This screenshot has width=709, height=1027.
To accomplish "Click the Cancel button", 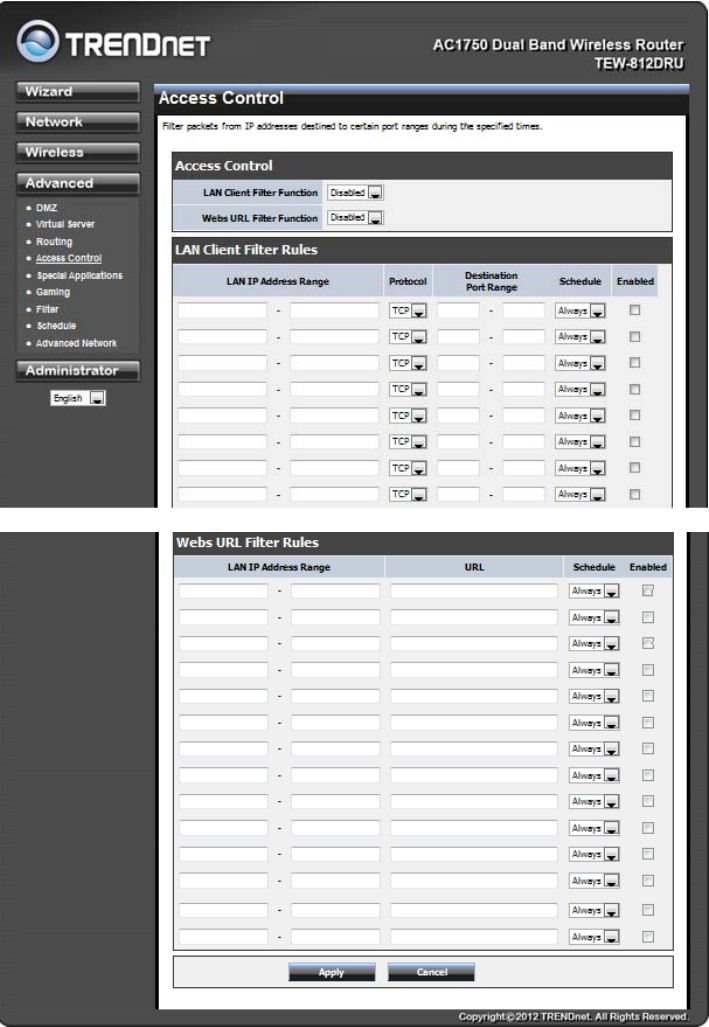I will [431, 972].
